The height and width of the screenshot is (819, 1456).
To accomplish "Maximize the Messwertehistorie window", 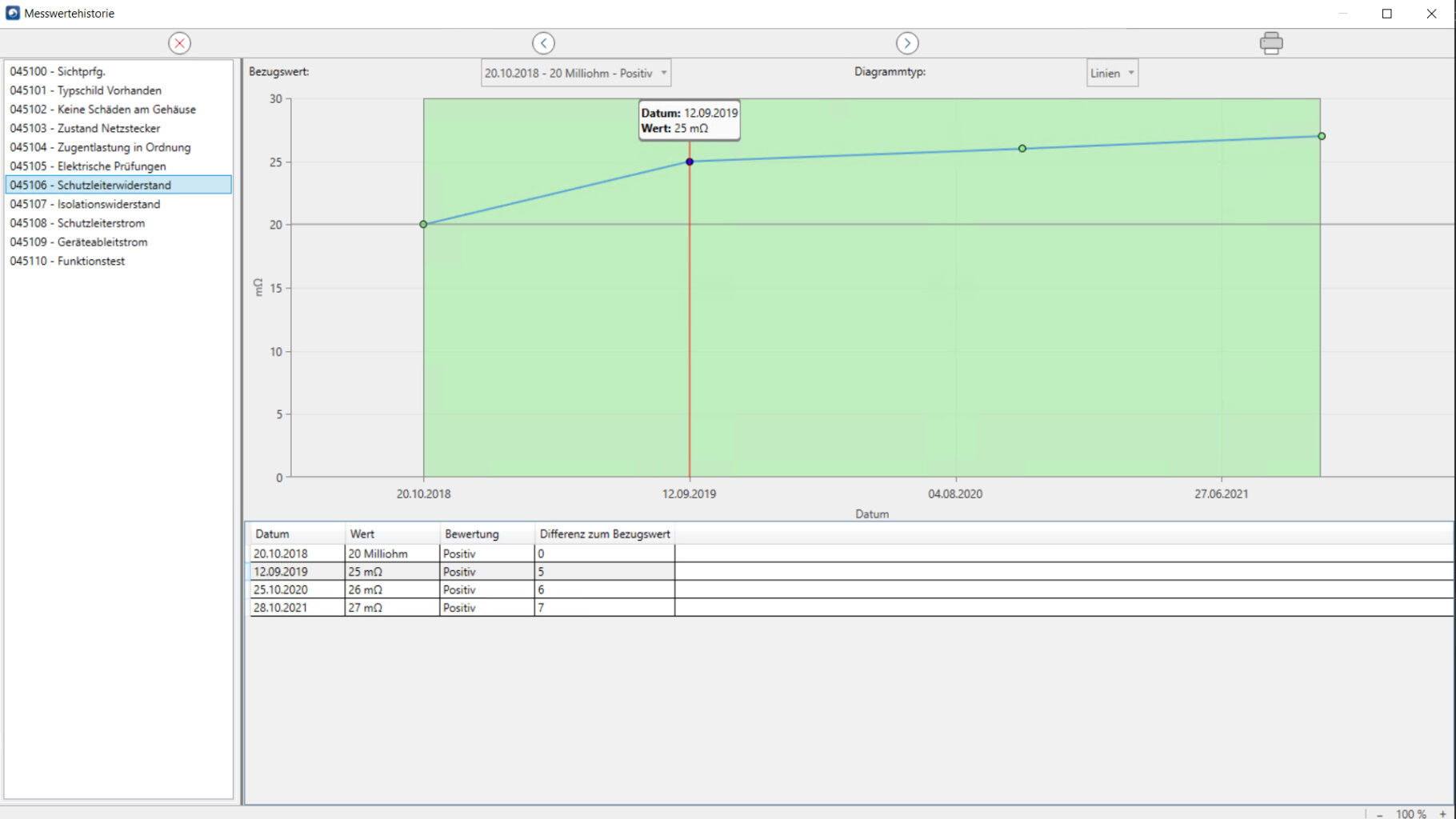I will (x=1386, y=14).
